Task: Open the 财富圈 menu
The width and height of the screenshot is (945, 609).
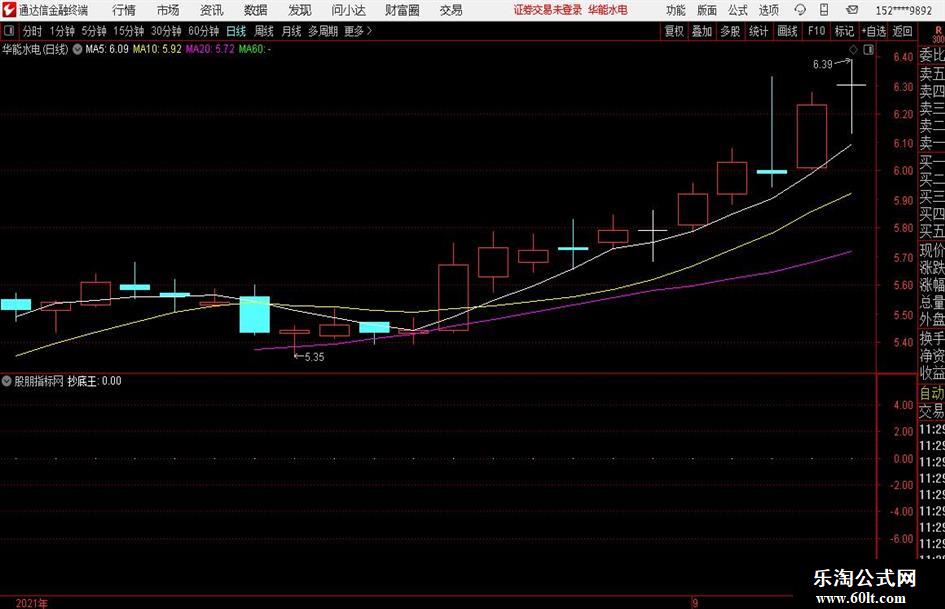Action: (402, 10)
